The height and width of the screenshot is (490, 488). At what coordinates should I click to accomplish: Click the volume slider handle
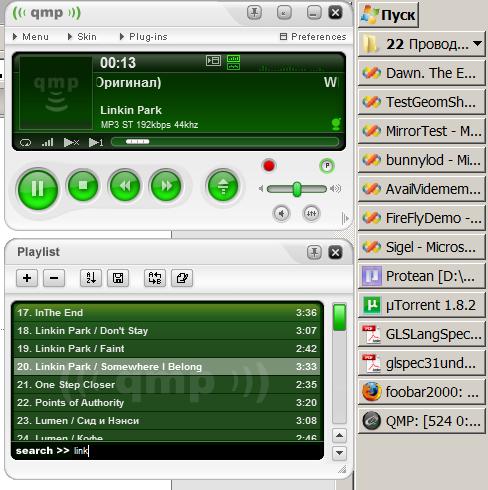pyautogui.click(x=297, y=189)
